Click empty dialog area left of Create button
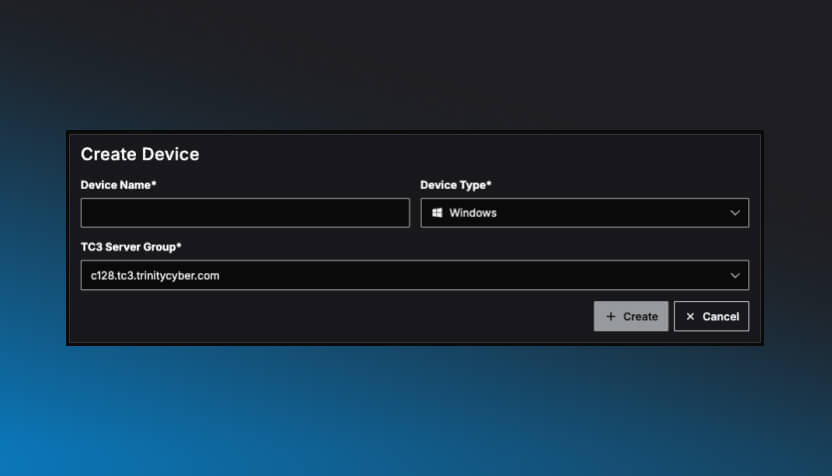 point(330,316)
